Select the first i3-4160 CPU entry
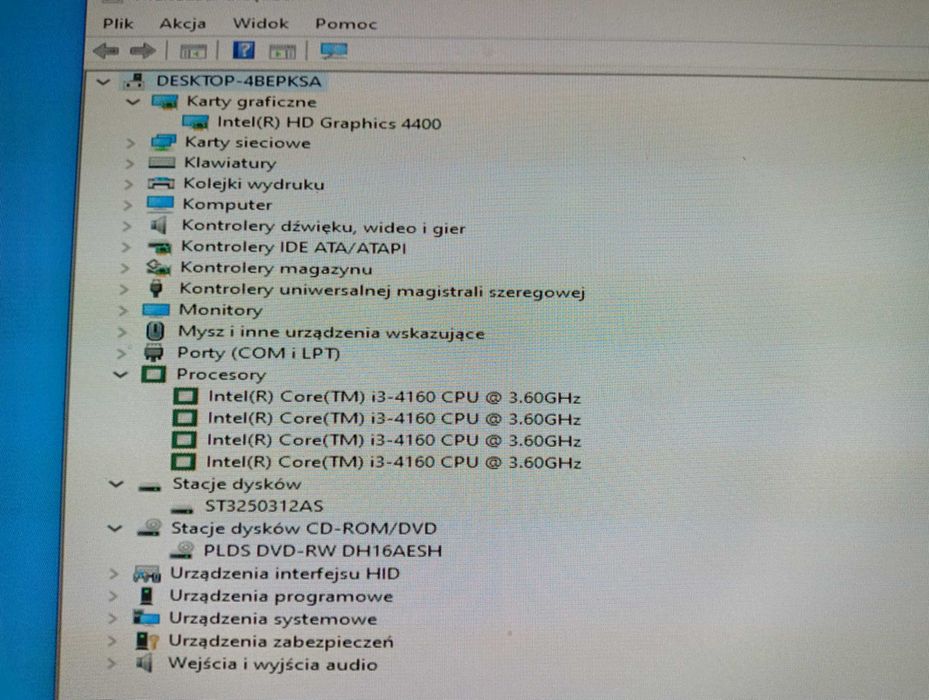 tap(395, 397)
